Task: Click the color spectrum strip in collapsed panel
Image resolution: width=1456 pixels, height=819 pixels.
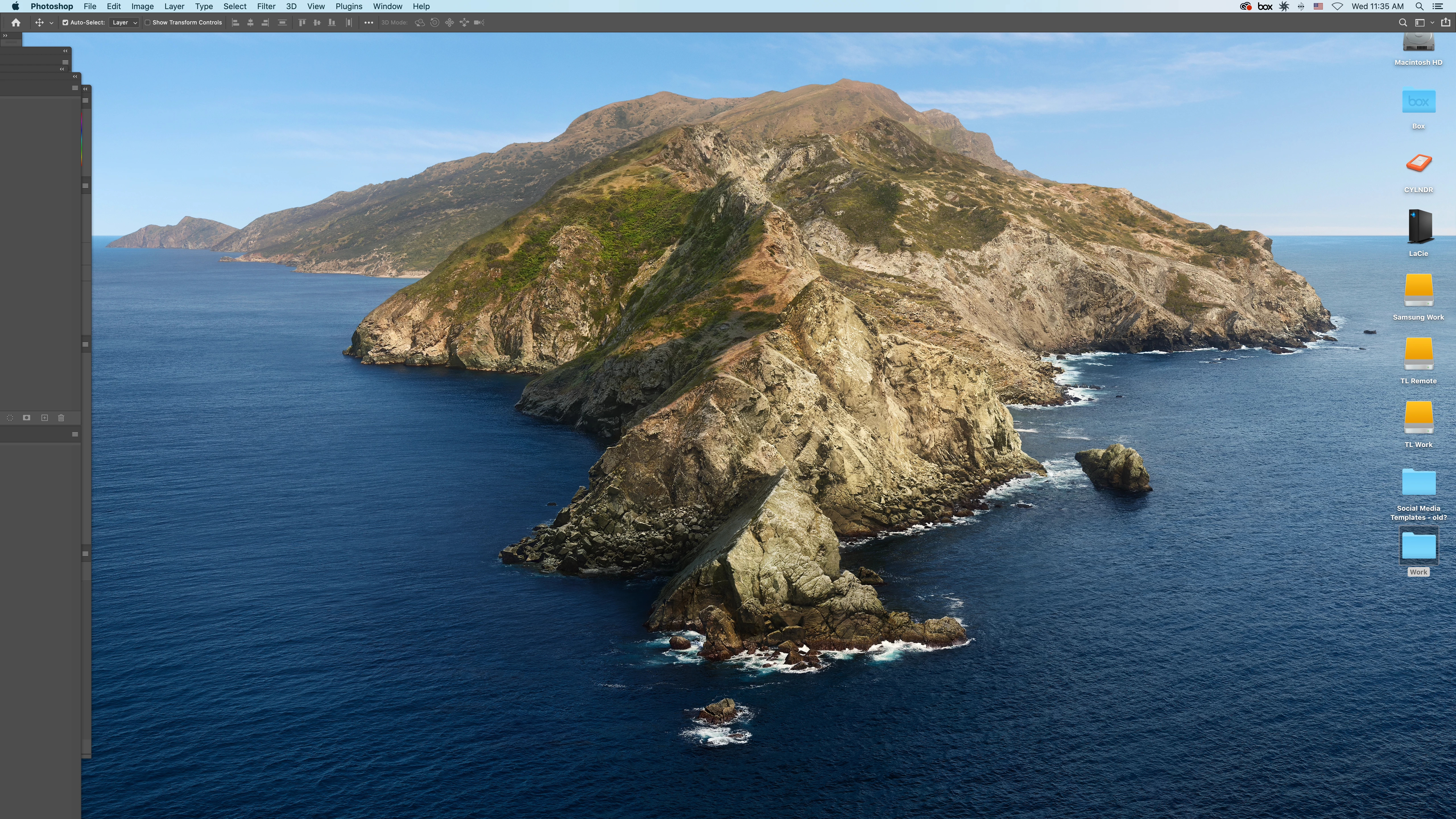Action: [x=82, y=138]
